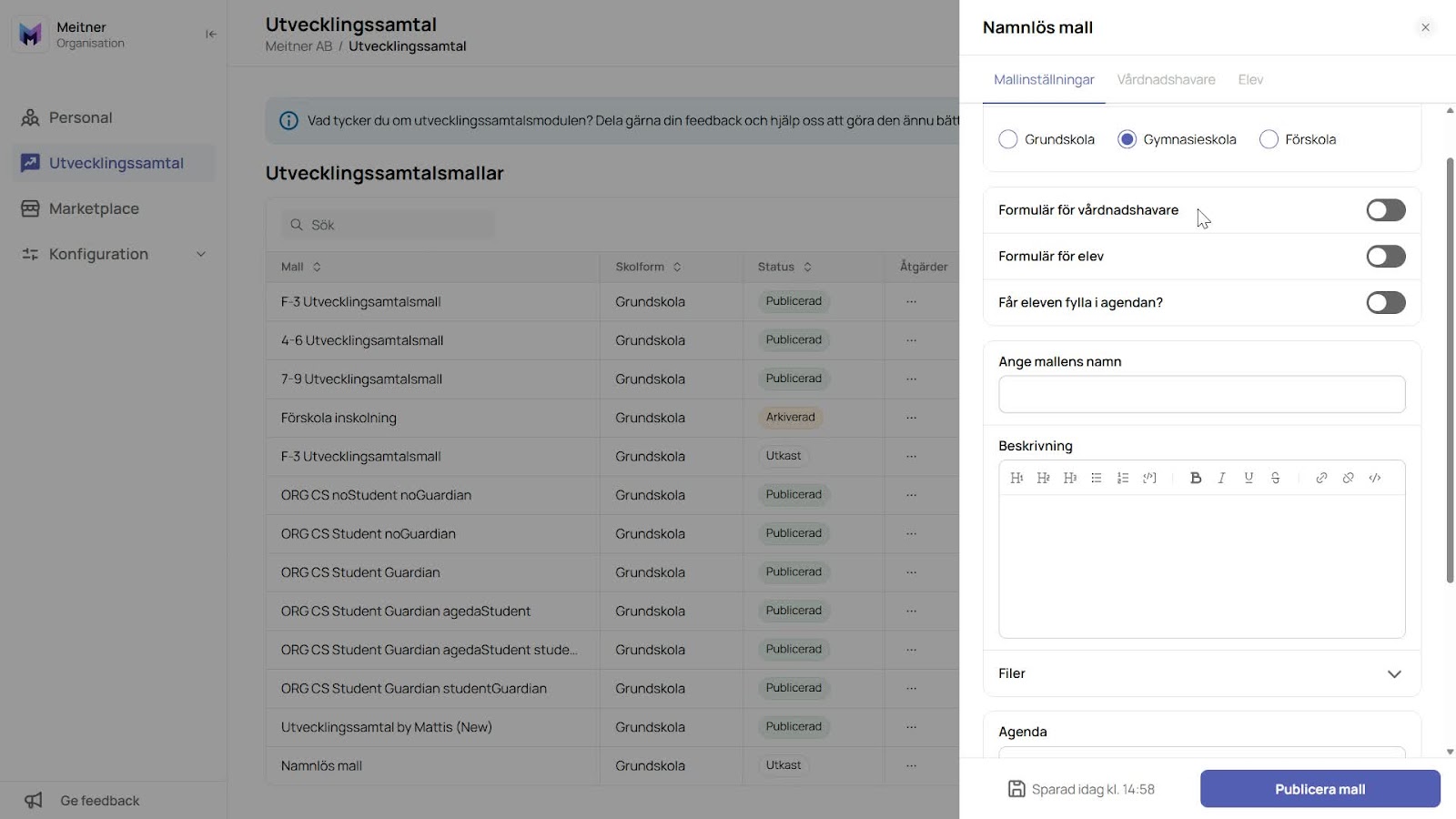Select the Förskola radio option
This screenshot has width=1456, height=819.
click(1269, 139)
